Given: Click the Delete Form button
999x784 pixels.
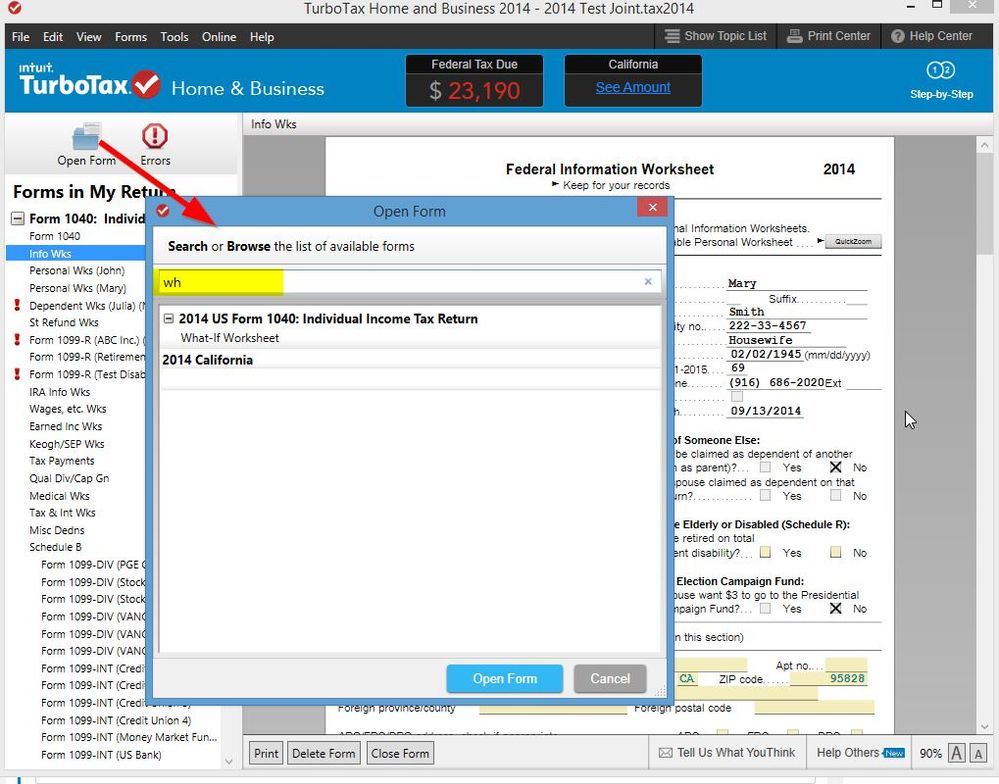Looking at the screenshot, I should coord(324,753).
